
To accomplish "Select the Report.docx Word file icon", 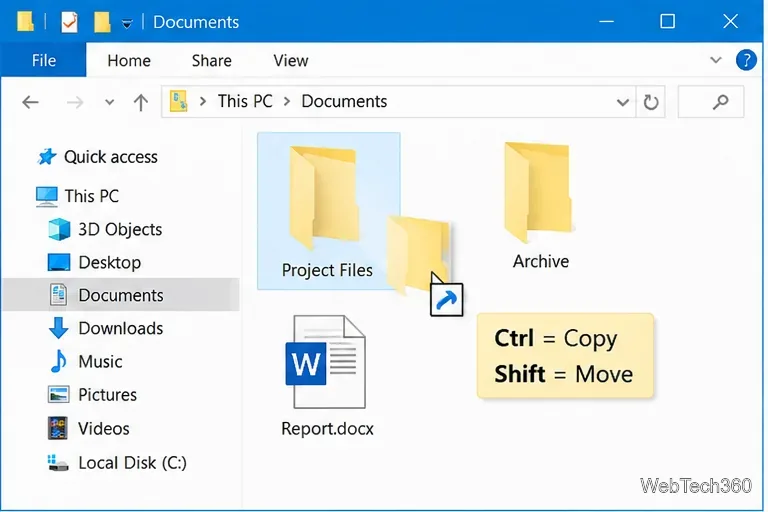I will [326, 362].
